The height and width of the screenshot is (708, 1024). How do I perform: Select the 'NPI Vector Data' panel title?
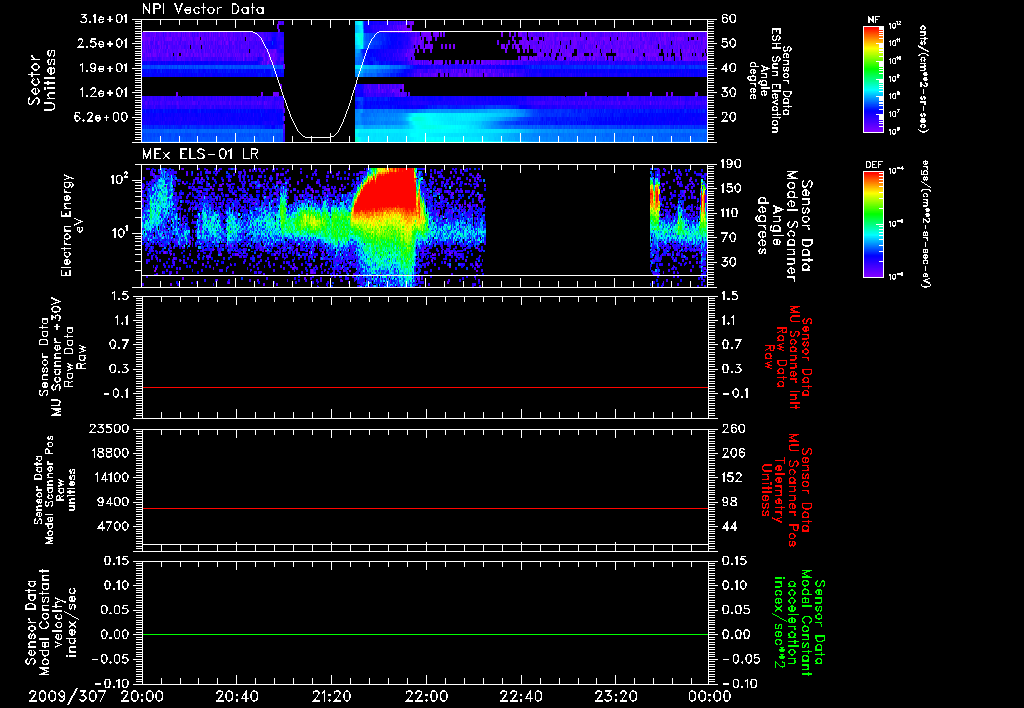[x=203, y=9]
